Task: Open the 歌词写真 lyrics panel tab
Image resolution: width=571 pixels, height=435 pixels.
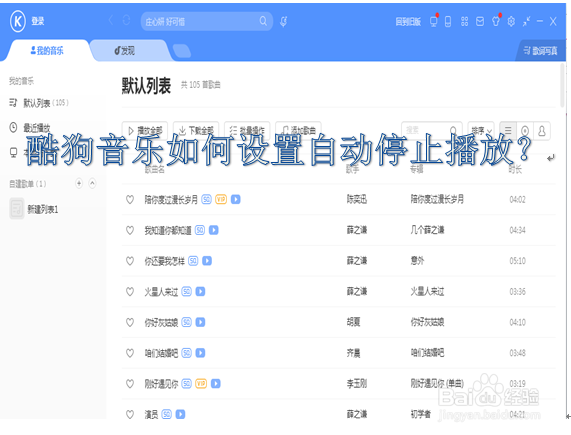Action: (540, 51)
